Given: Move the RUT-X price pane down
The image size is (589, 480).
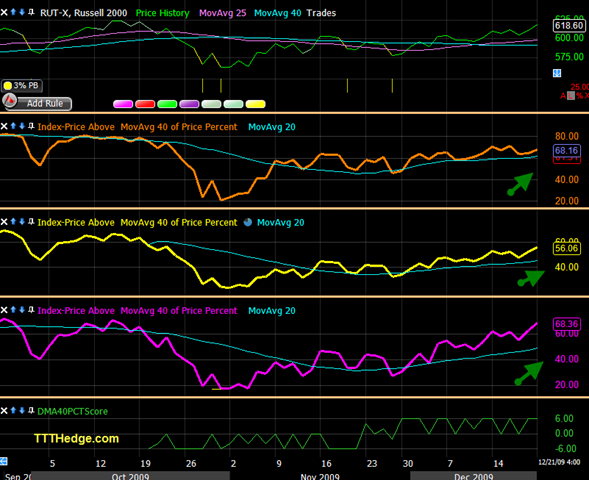Looking at the screenshot, I should coord(22,12).
